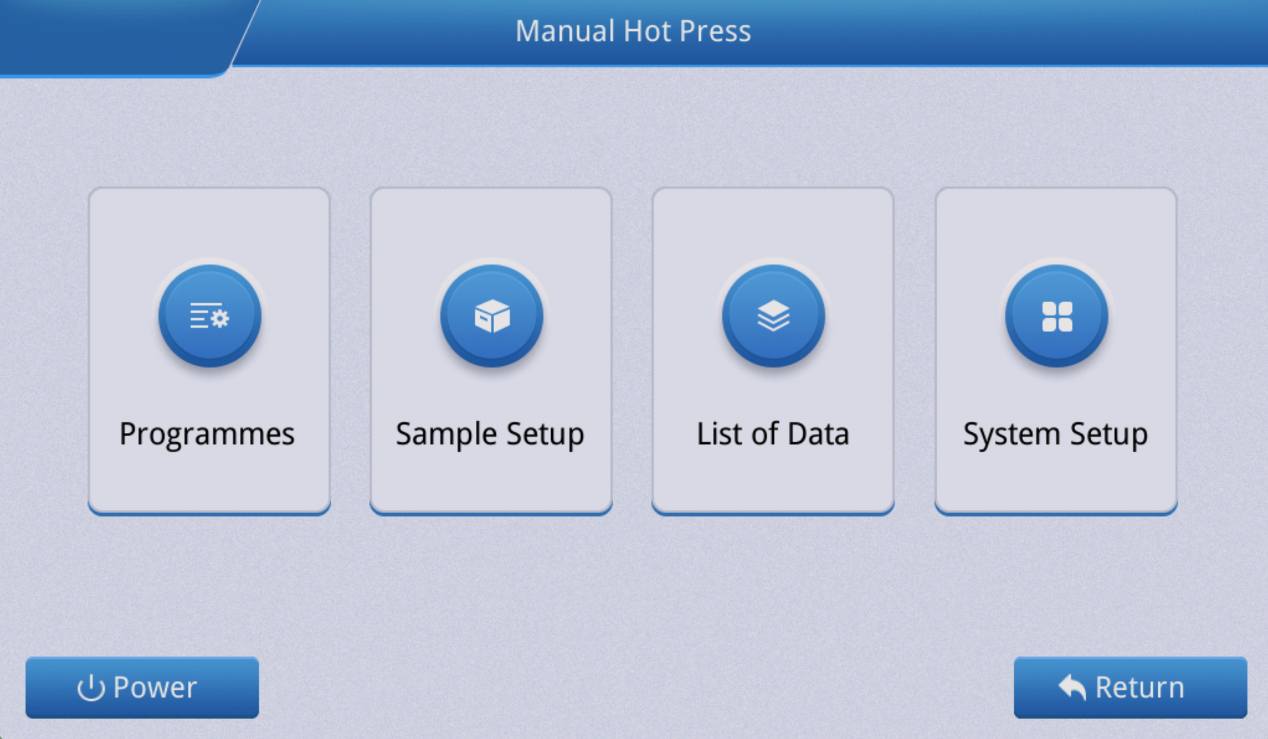
Task: Click the word "Return" on the bottom button
Action: pyautogui.click(x=1140, y=688)
